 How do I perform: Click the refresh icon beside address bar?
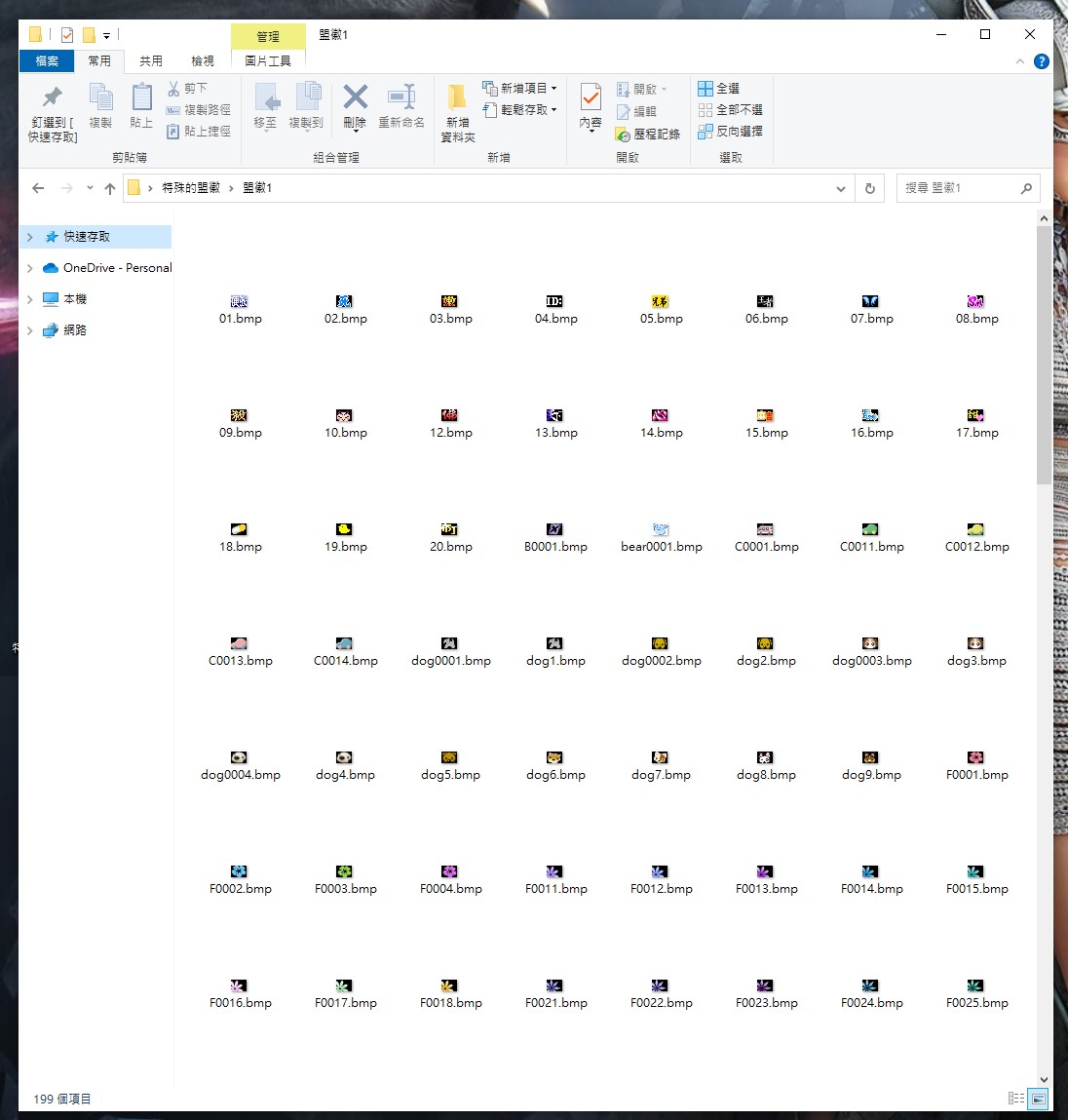869,188
